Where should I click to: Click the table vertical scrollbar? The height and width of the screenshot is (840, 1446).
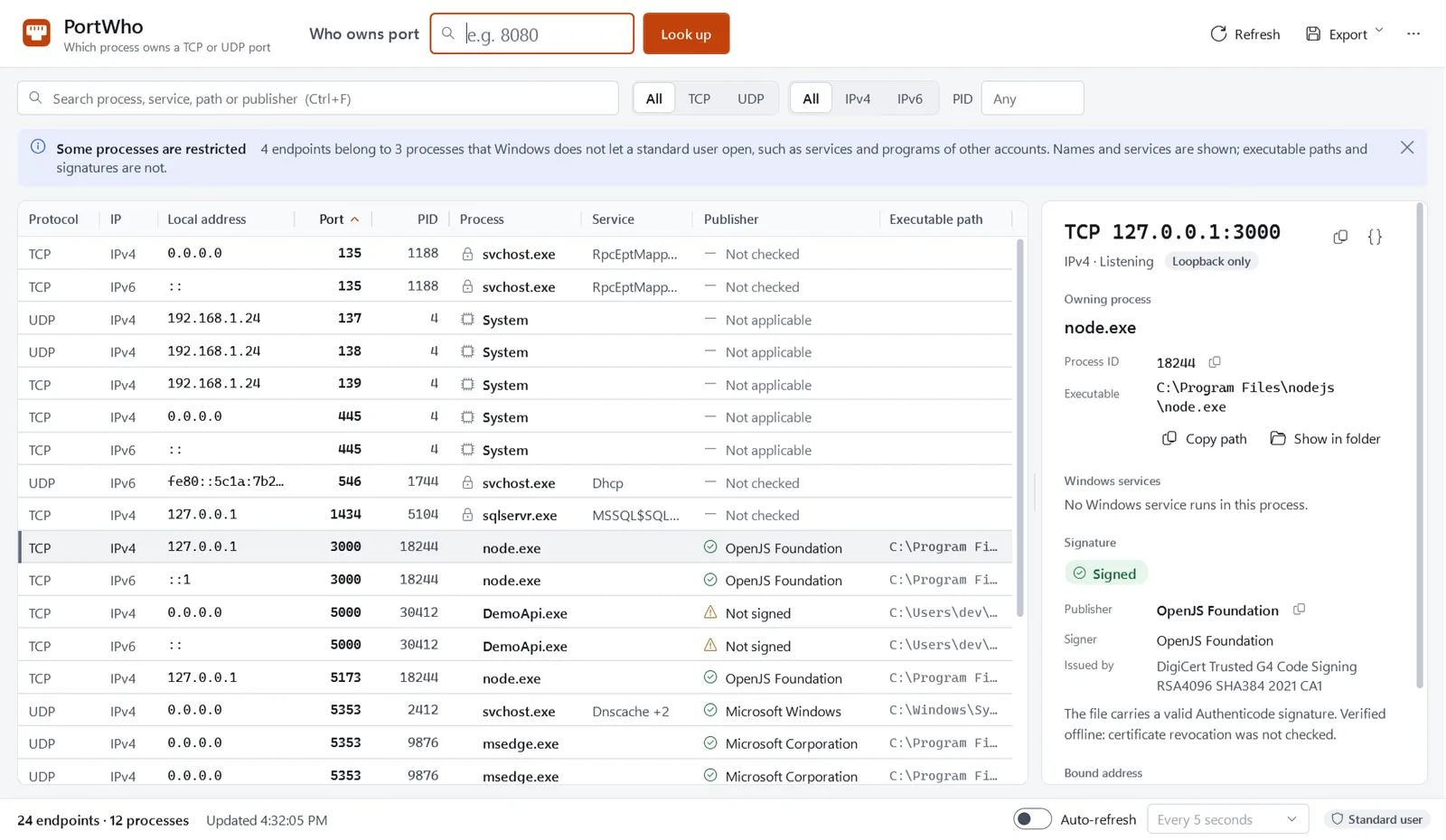pos(1020,428)
